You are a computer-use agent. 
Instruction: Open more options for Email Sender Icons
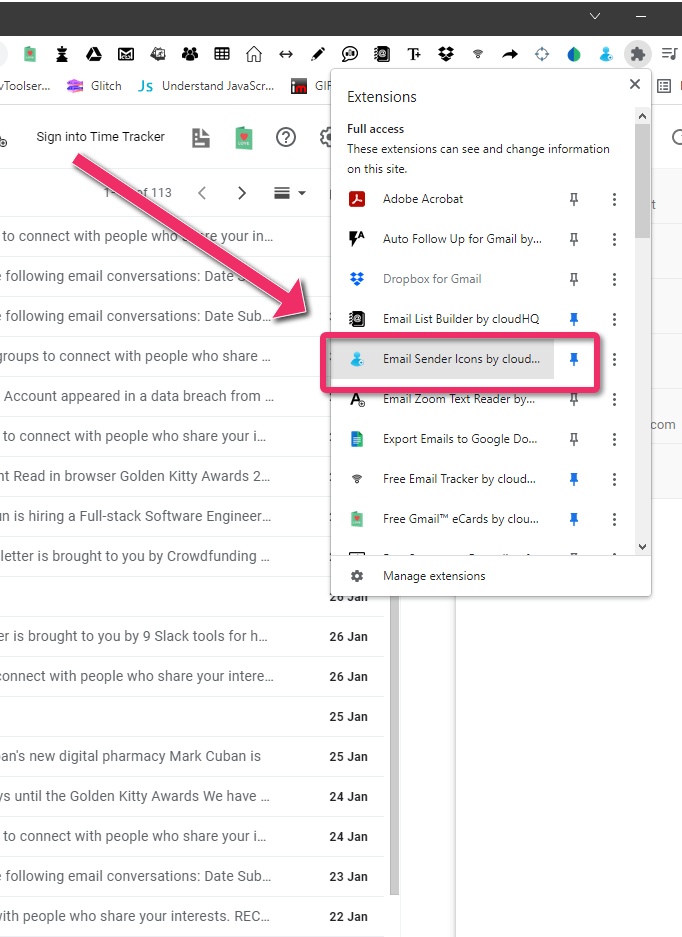tap(614, 360)
